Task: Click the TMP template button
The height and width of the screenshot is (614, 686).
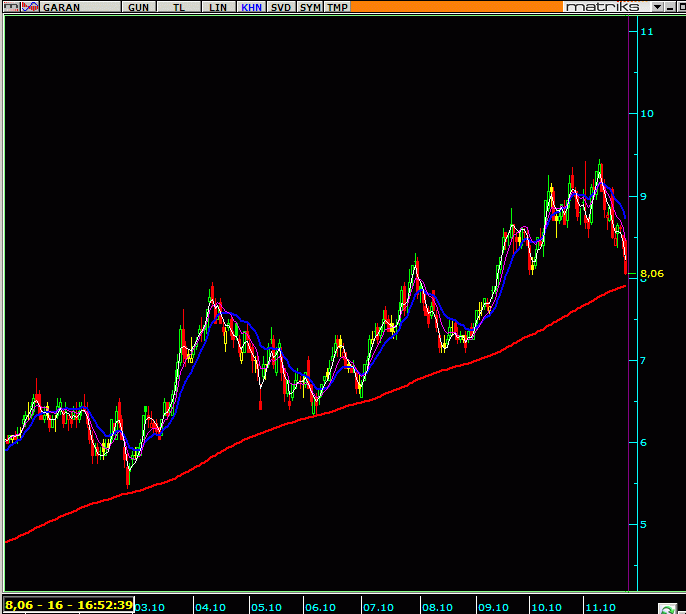Action: click(x=338, y=7)
